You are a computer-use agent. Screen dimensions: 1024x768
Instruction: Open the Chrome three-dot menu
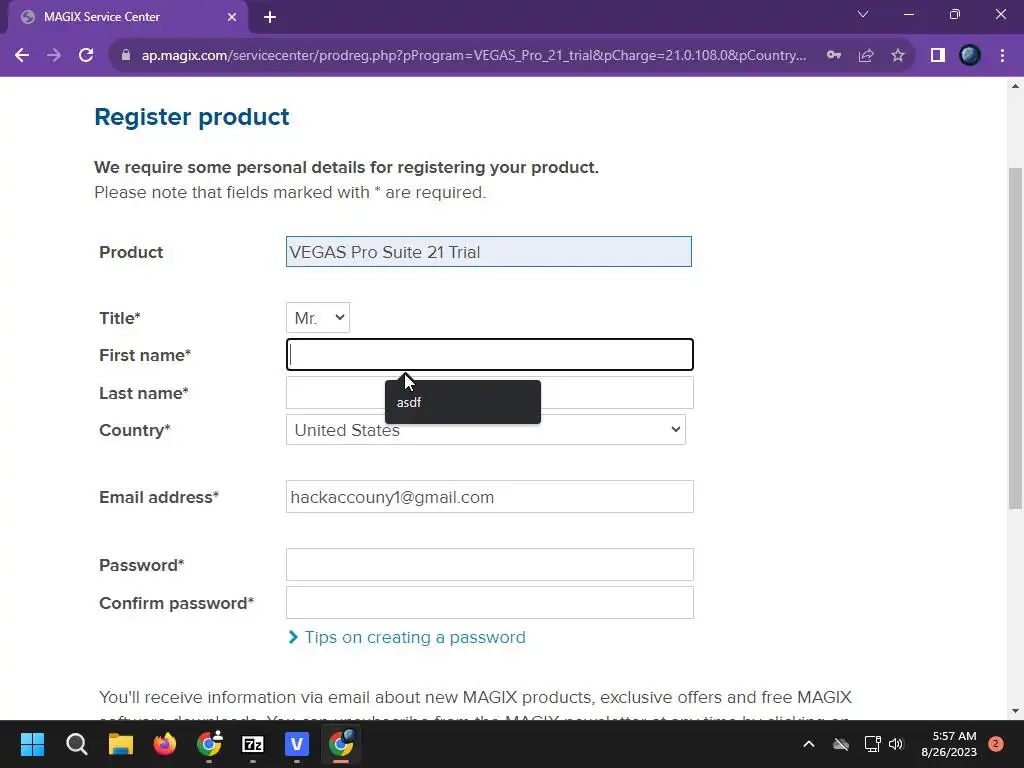[1002, 56]
